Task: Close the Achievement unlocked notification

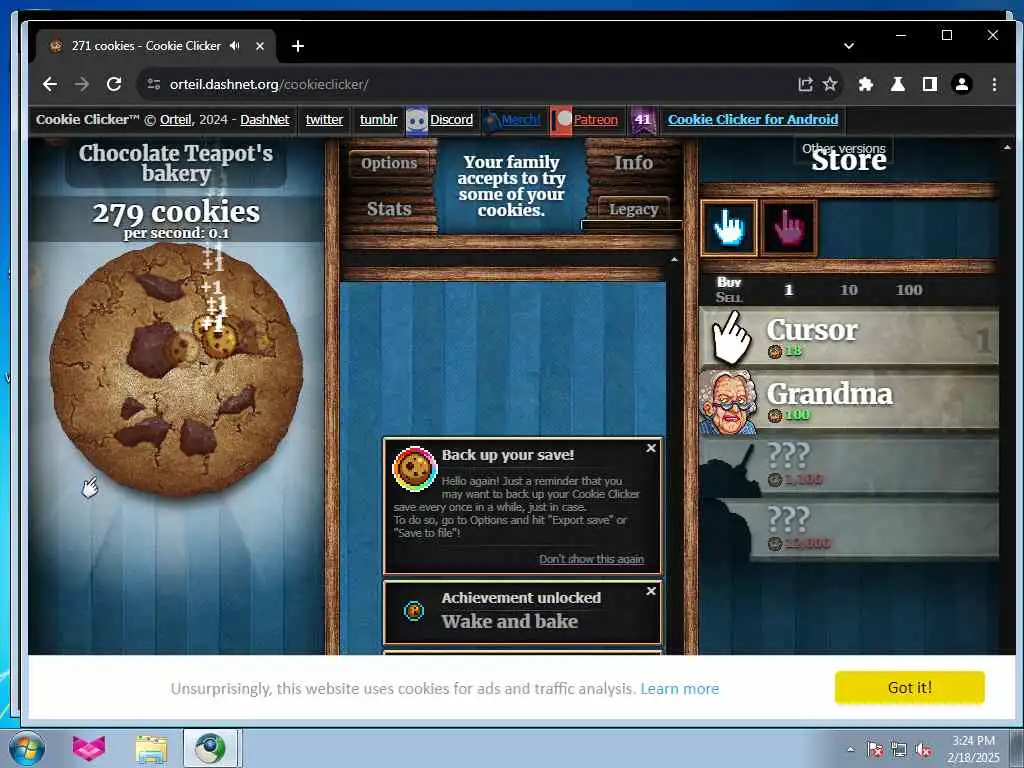Action: point(651,591)
